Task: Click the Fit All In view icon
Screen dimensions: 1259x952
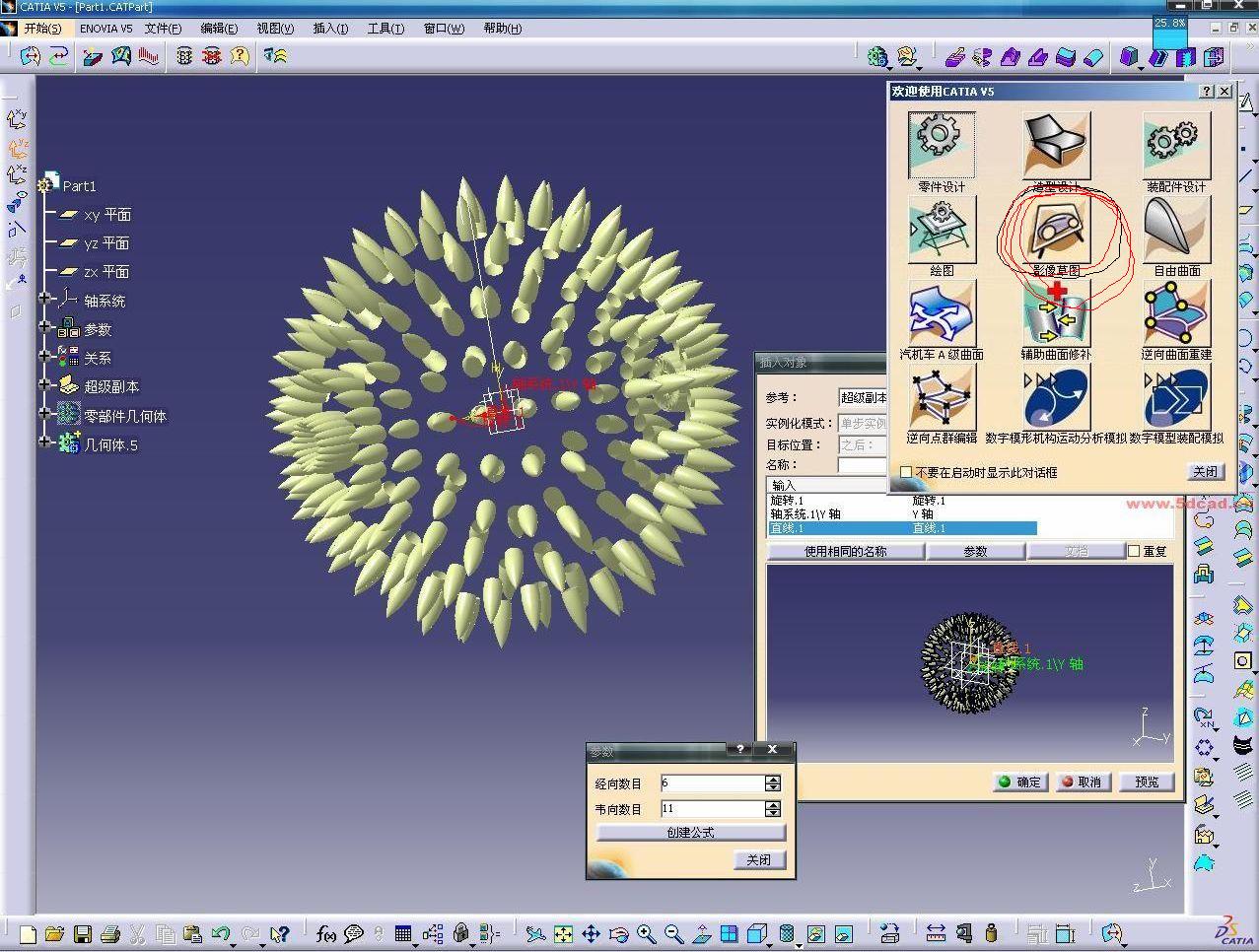Action: click(563, 933)
